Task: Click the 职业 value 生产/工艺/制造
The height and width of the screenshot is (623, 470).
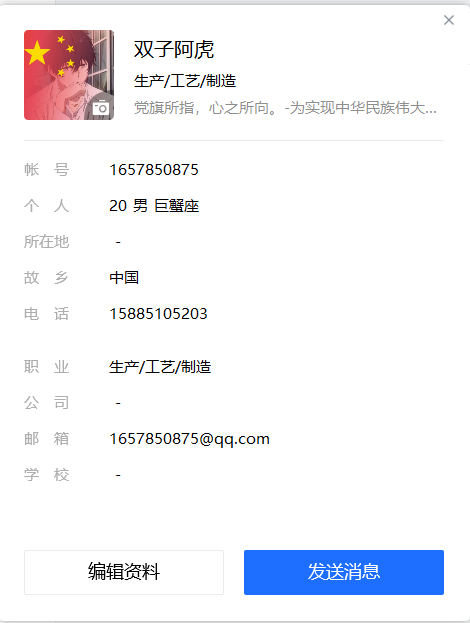Action: tap(160, 367)
